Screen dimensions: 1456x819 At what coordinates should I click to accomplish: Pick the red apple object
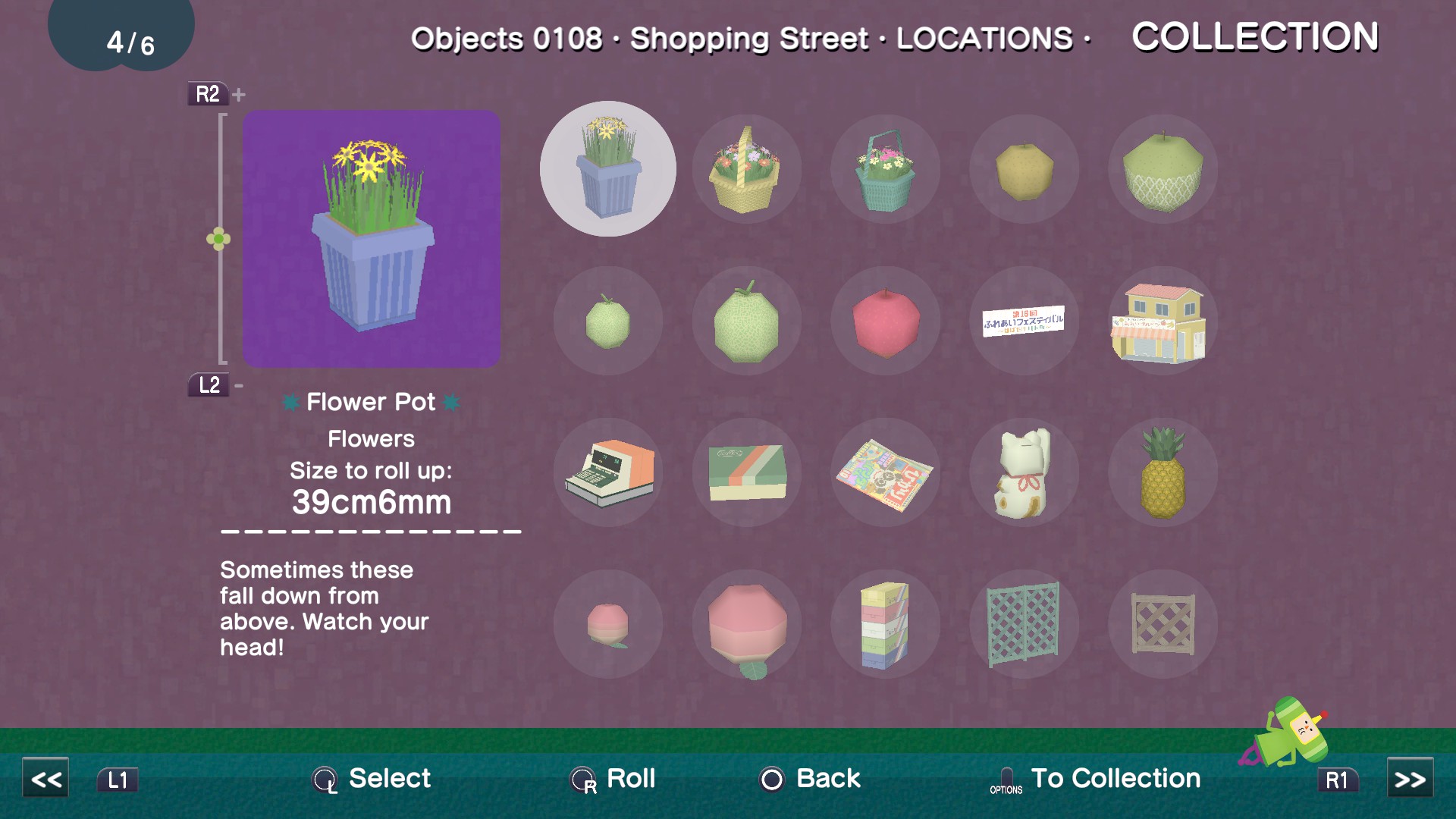[x=886, y=322]
